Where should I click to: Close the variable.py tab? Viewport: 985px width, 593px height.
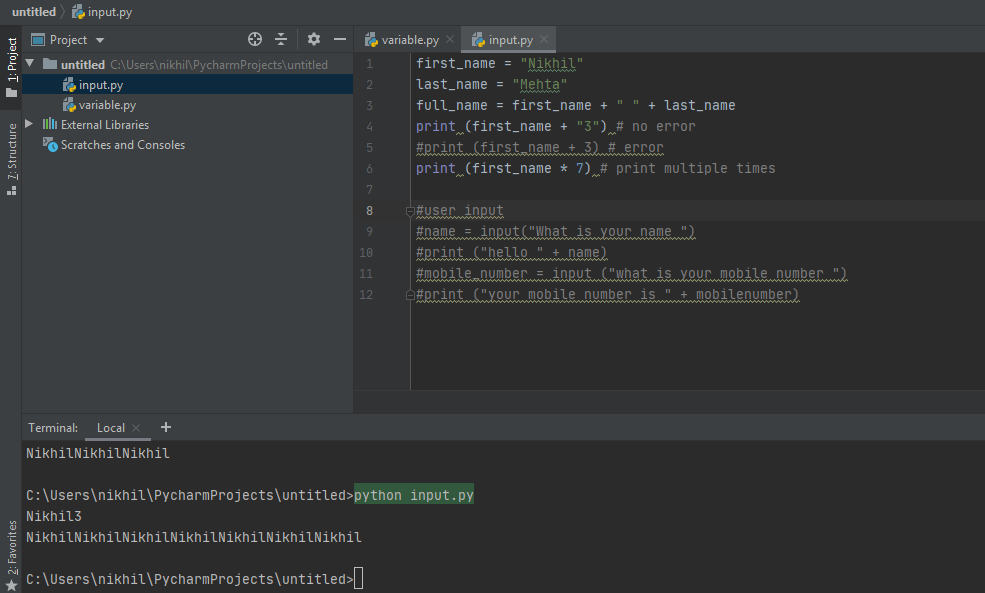tap(450, 39)
